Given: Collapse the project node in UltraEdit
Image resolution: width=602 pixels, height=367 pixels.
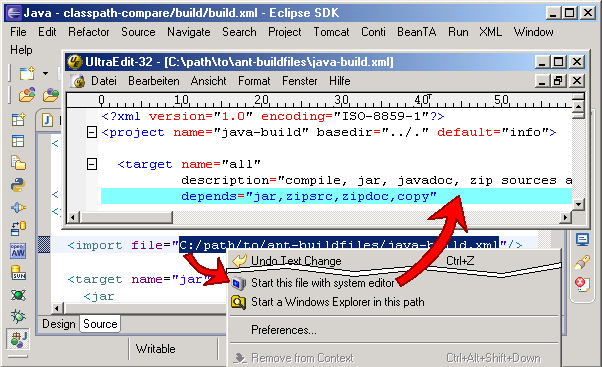Looking at the screenshot, I should point(92,132).
